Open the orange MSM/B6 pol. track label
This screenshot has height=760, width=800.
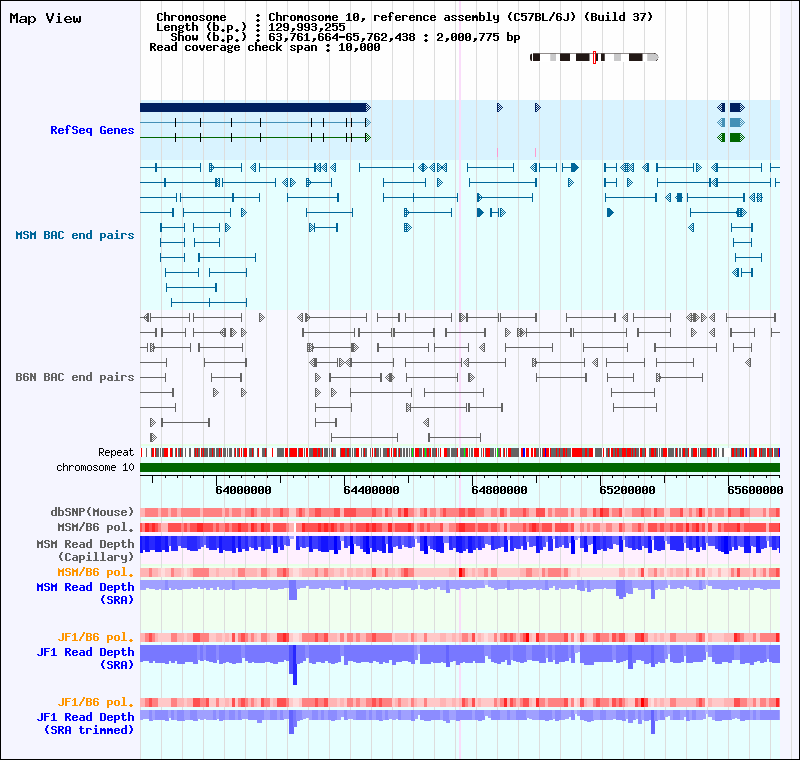click(x=95, y=572)
